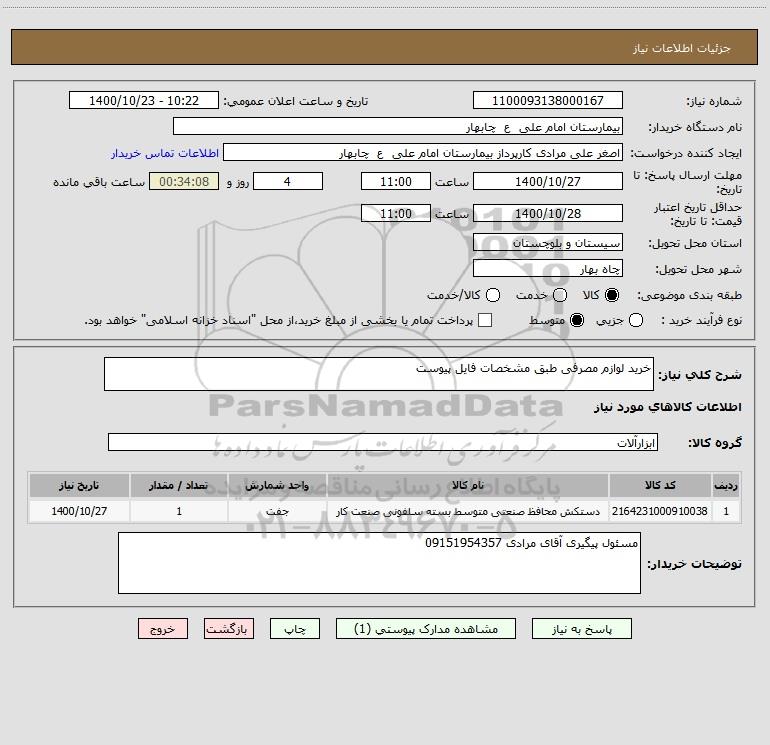Viewport: 770px width, 745px height.
Task: Click the request creator name field
Action: coord(423,153)
